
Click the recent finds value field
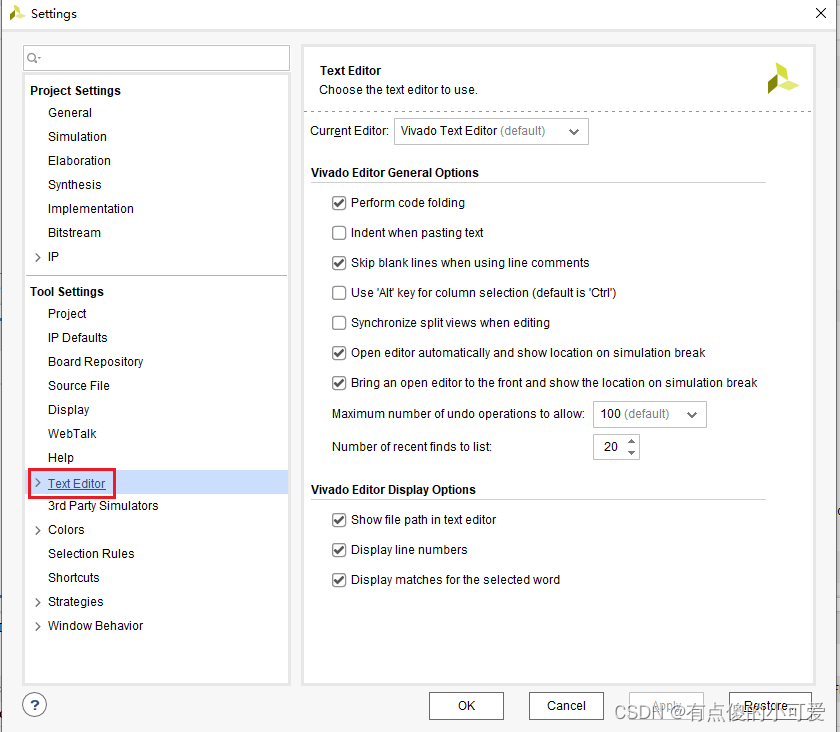[610, 447]
